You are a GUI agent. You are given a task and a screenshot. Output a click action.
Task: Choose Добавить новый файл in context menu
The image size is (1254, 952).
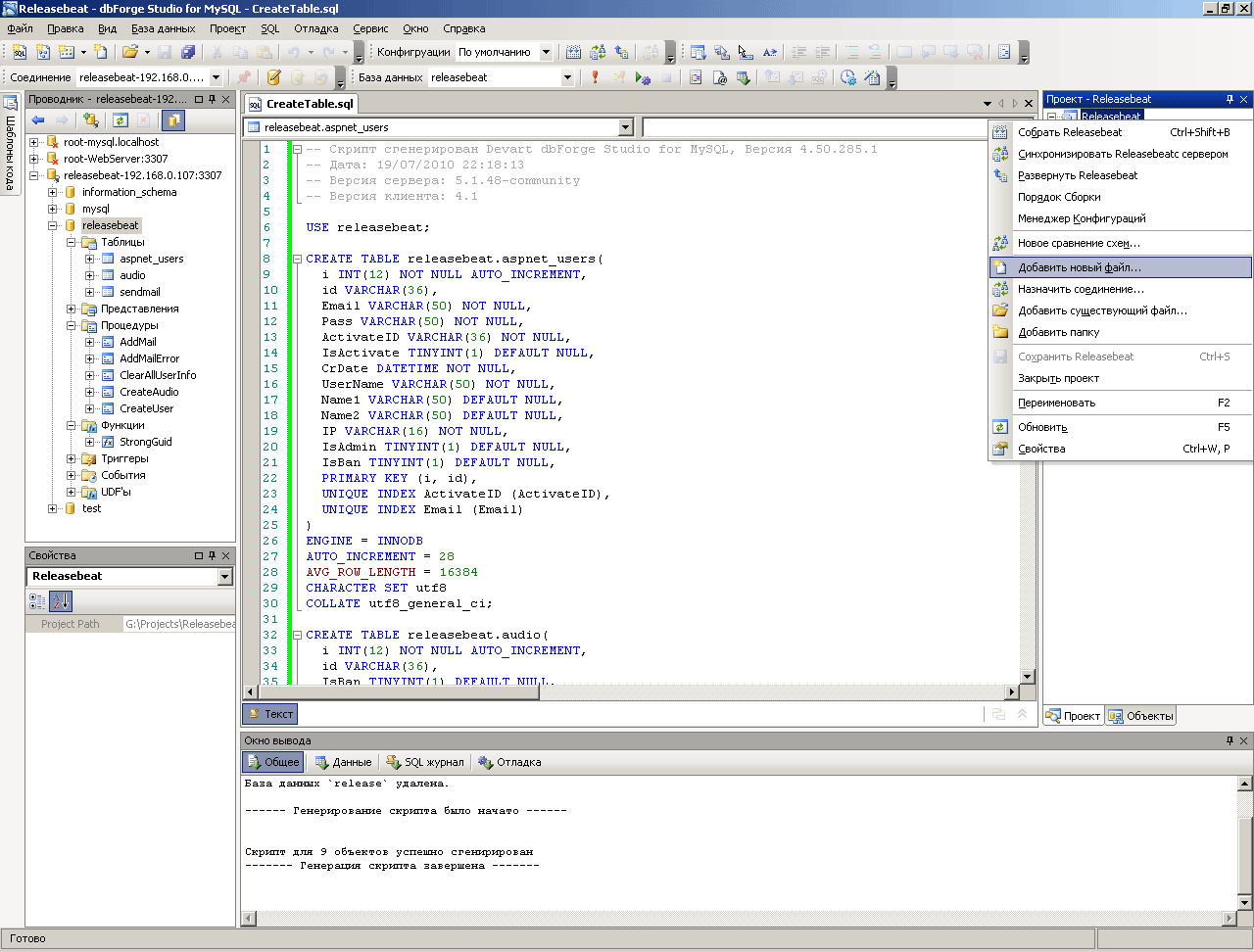(x=1121, y=267)
